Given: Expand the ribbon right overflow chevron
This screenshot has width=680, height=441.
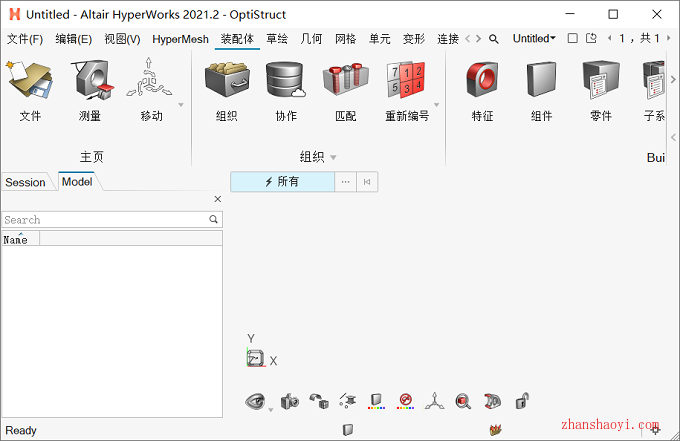Looking at the screenshot, I should coord(673,79).
